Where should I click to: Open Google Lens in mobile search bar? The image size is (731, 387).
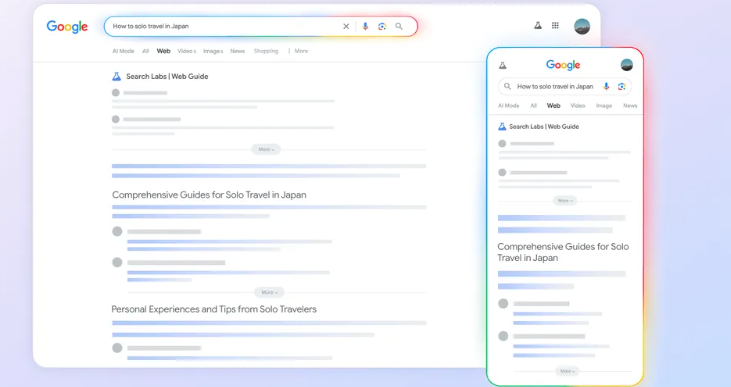coord(621,86)
